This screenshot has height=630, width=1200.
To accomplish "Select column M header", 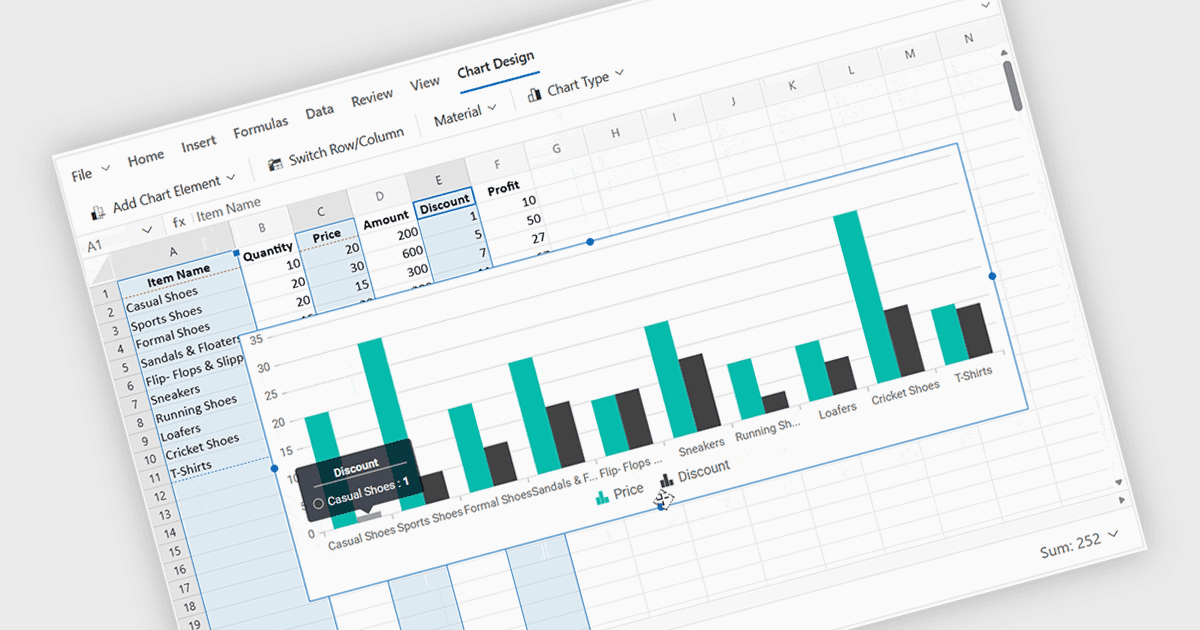I will tap(909, 54).
